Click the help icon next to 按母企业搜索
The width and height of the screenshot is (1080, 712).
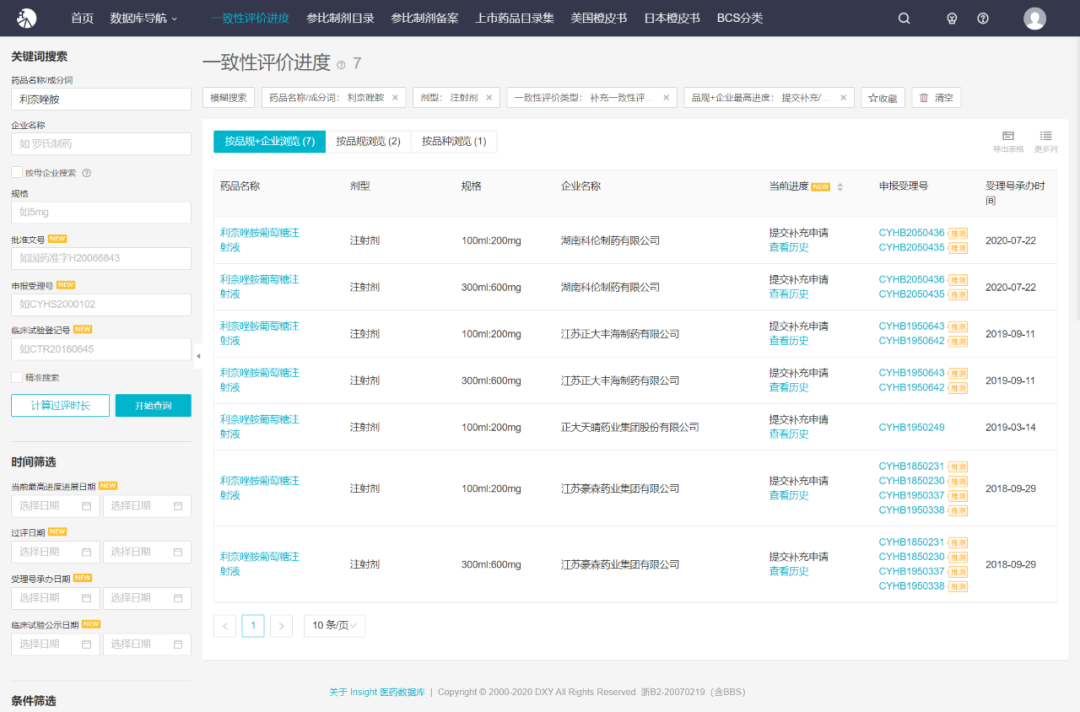coord(87,173)
